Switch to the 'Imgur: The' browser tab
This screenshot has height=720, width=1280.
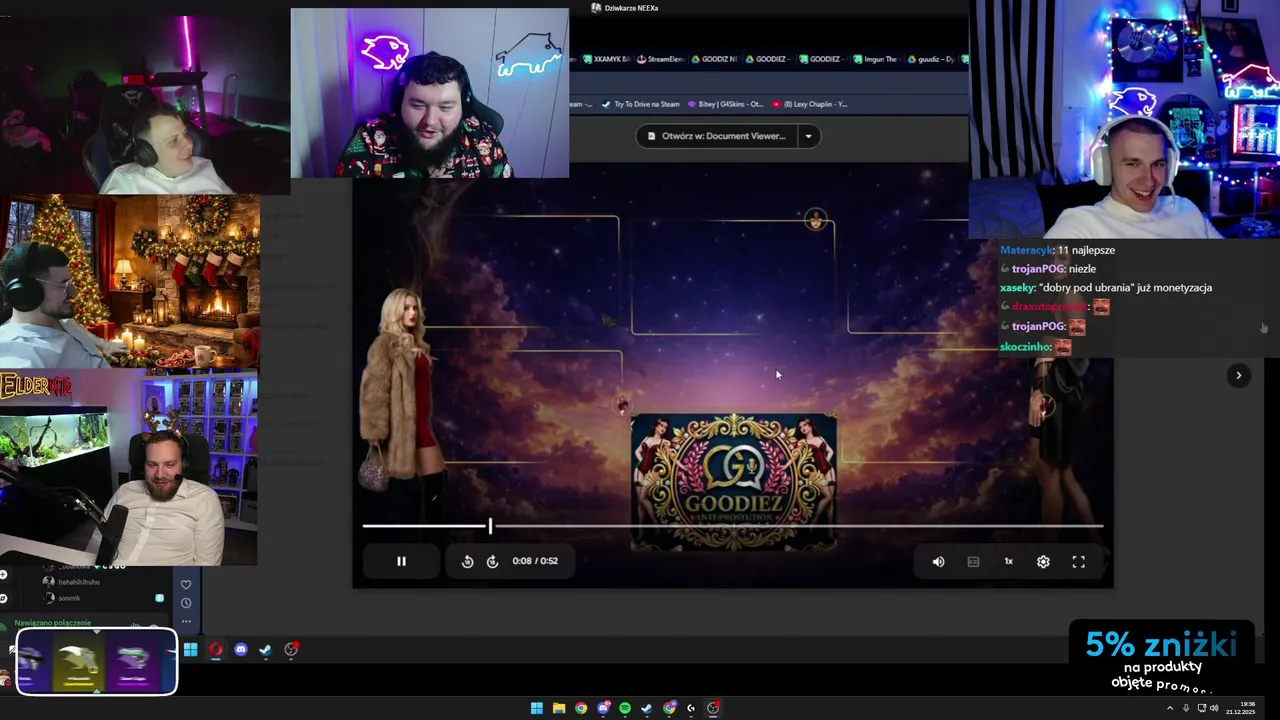click(x=876, y=59)
